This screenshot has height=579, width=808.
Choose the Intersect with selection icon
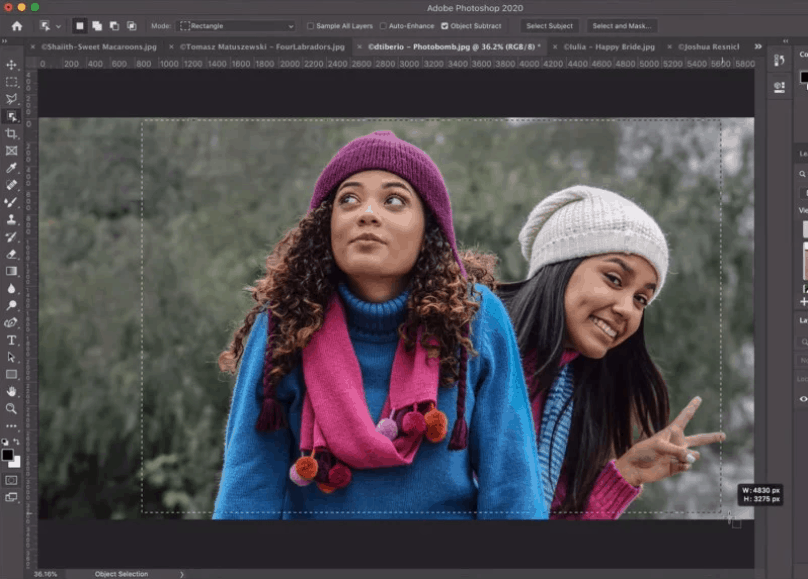tap(130, 26)
